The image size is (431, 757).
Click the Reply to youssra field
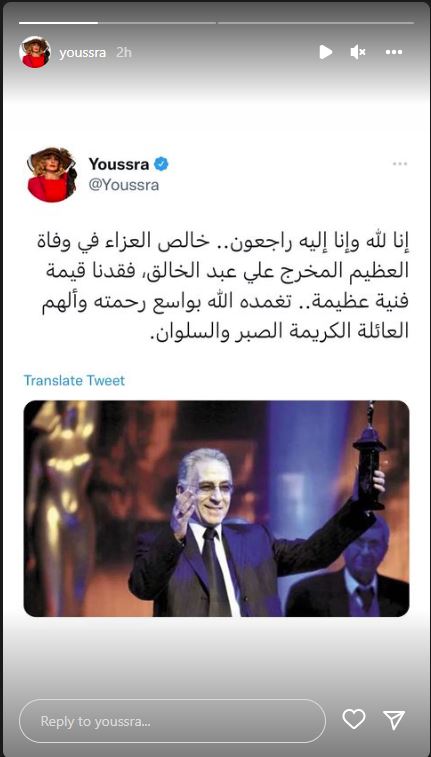[x=172, y=721]
